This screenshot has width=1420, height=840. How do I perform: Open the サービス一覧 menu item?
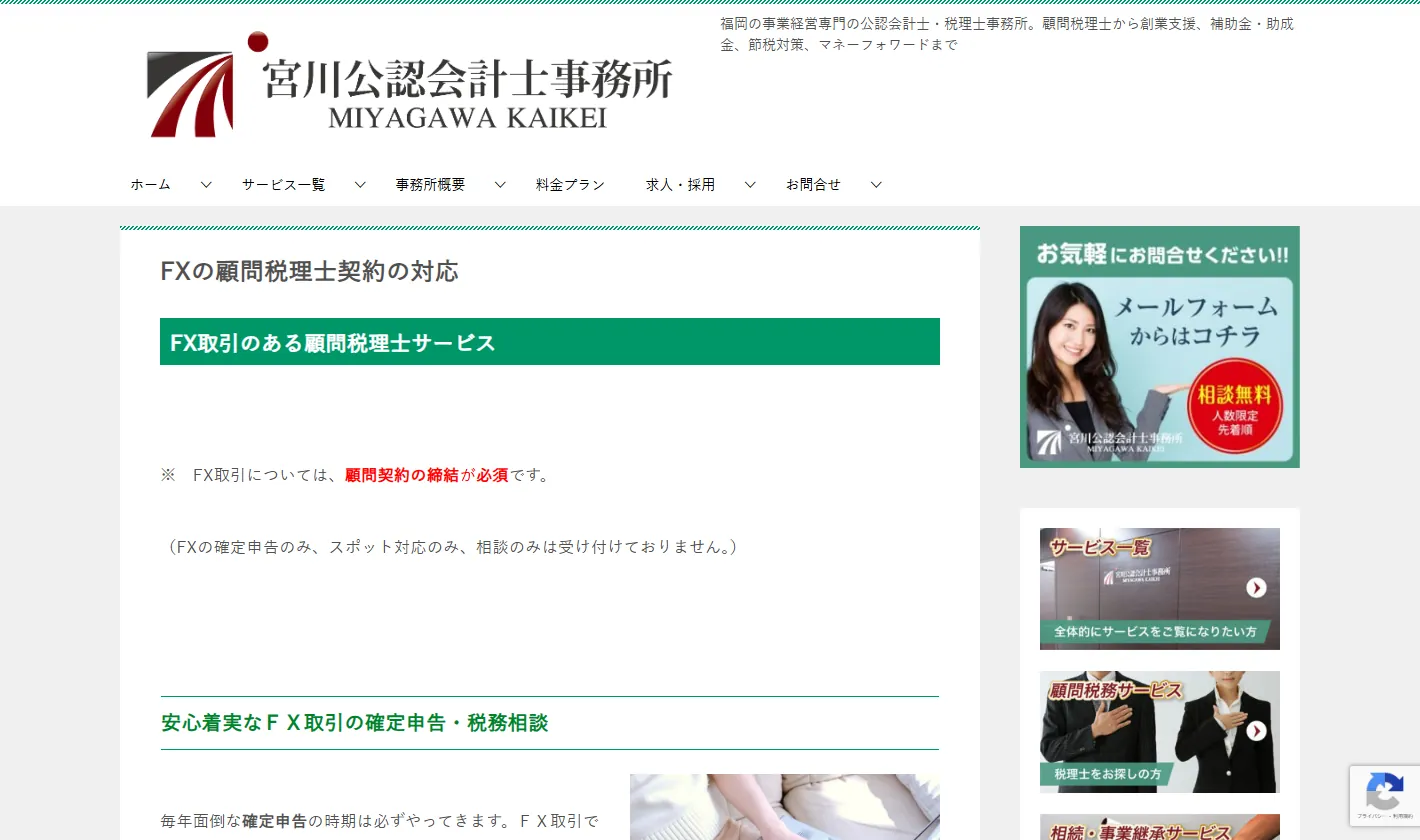coord(284,185)
